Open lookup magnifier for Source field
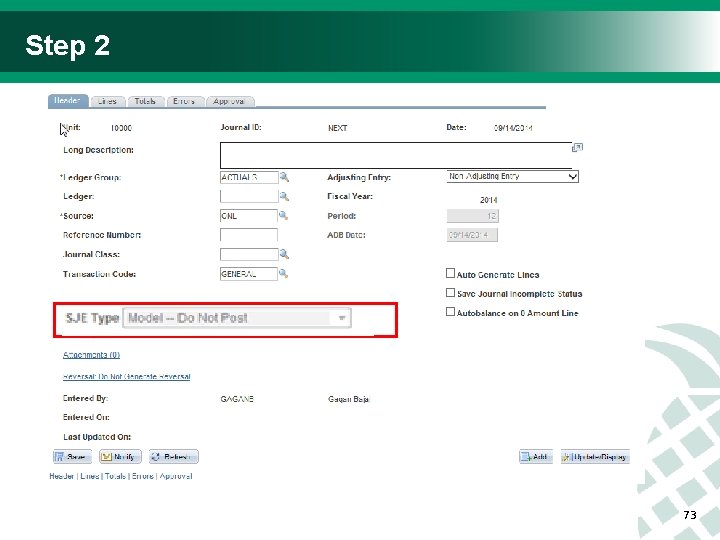 [283, 215]
